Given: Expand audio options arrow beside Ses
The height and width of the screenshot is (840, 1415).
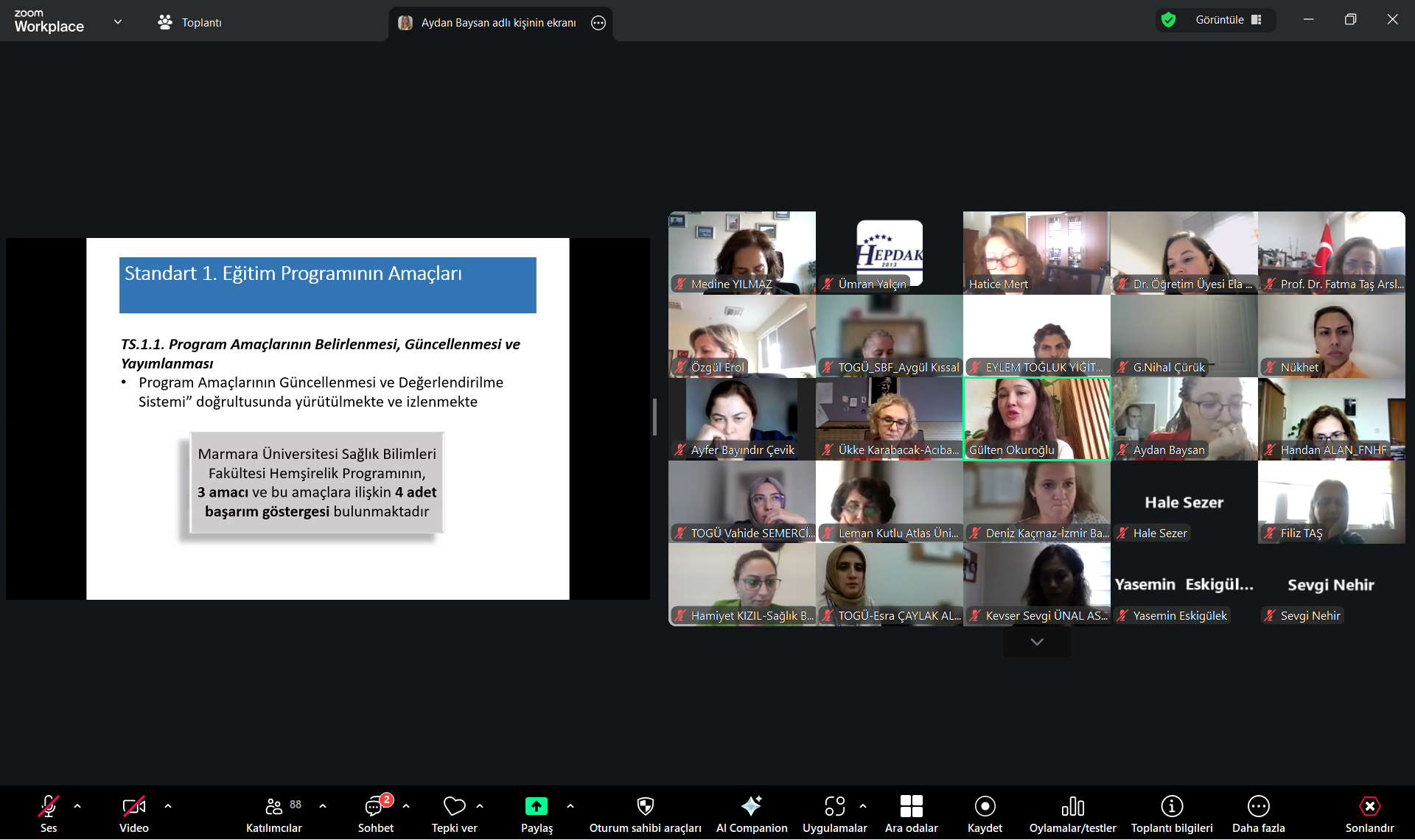Looking at the screenshot, I should 77,806.
